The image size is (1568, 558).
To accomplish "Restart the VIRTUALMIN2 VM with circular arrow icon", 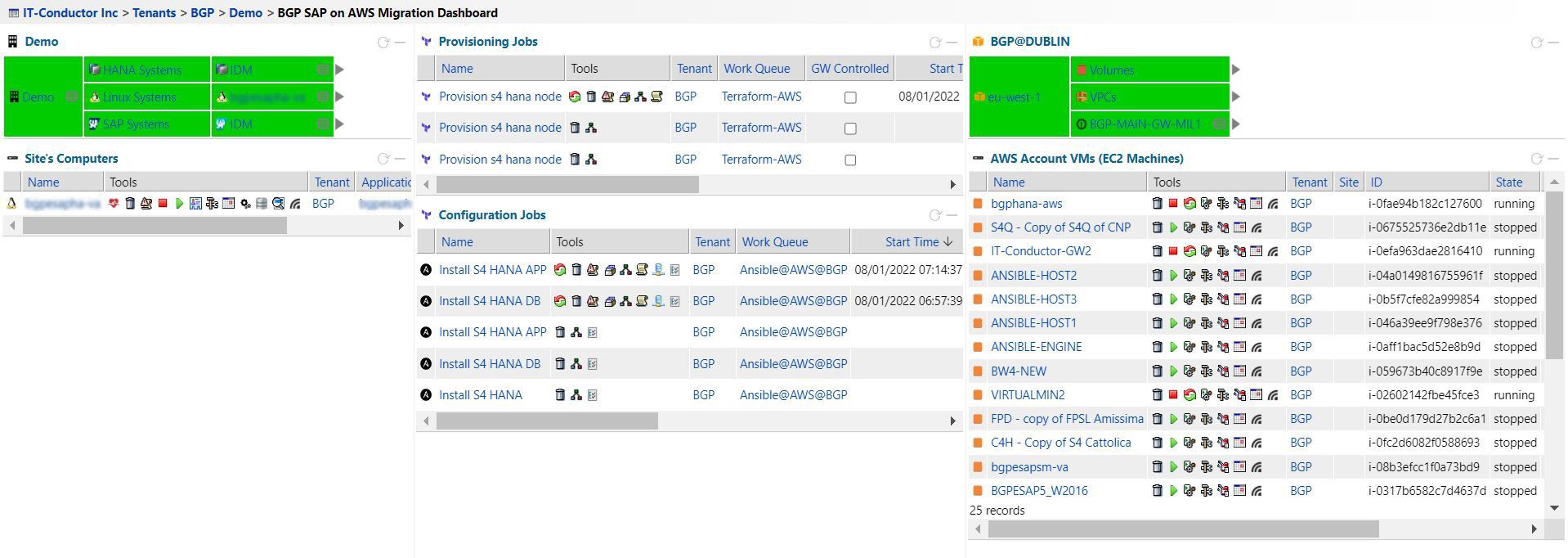I will point(1189,395).
